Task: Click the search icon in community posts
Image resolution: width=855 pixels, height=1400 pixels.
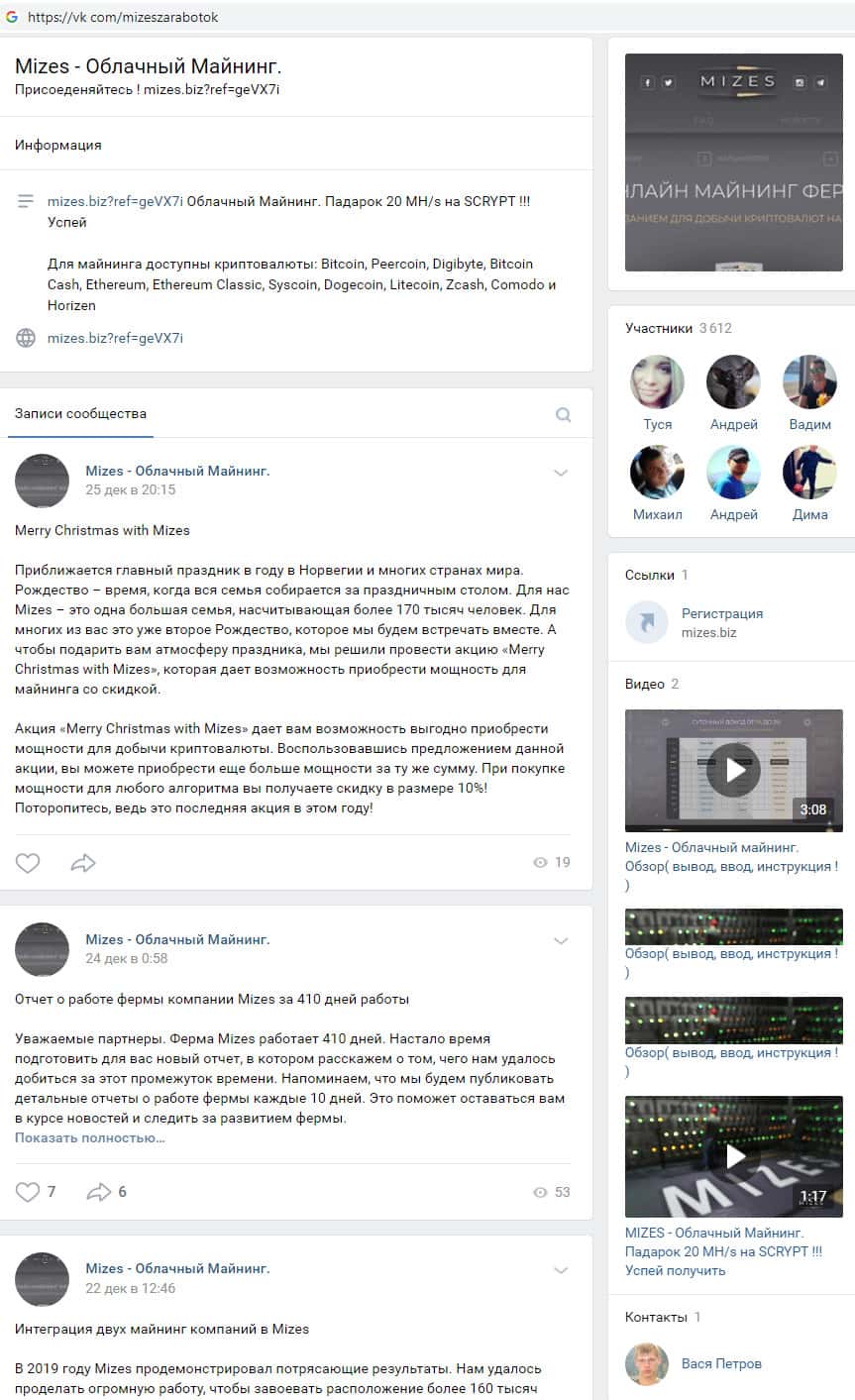Action: [x=564, y=414]
